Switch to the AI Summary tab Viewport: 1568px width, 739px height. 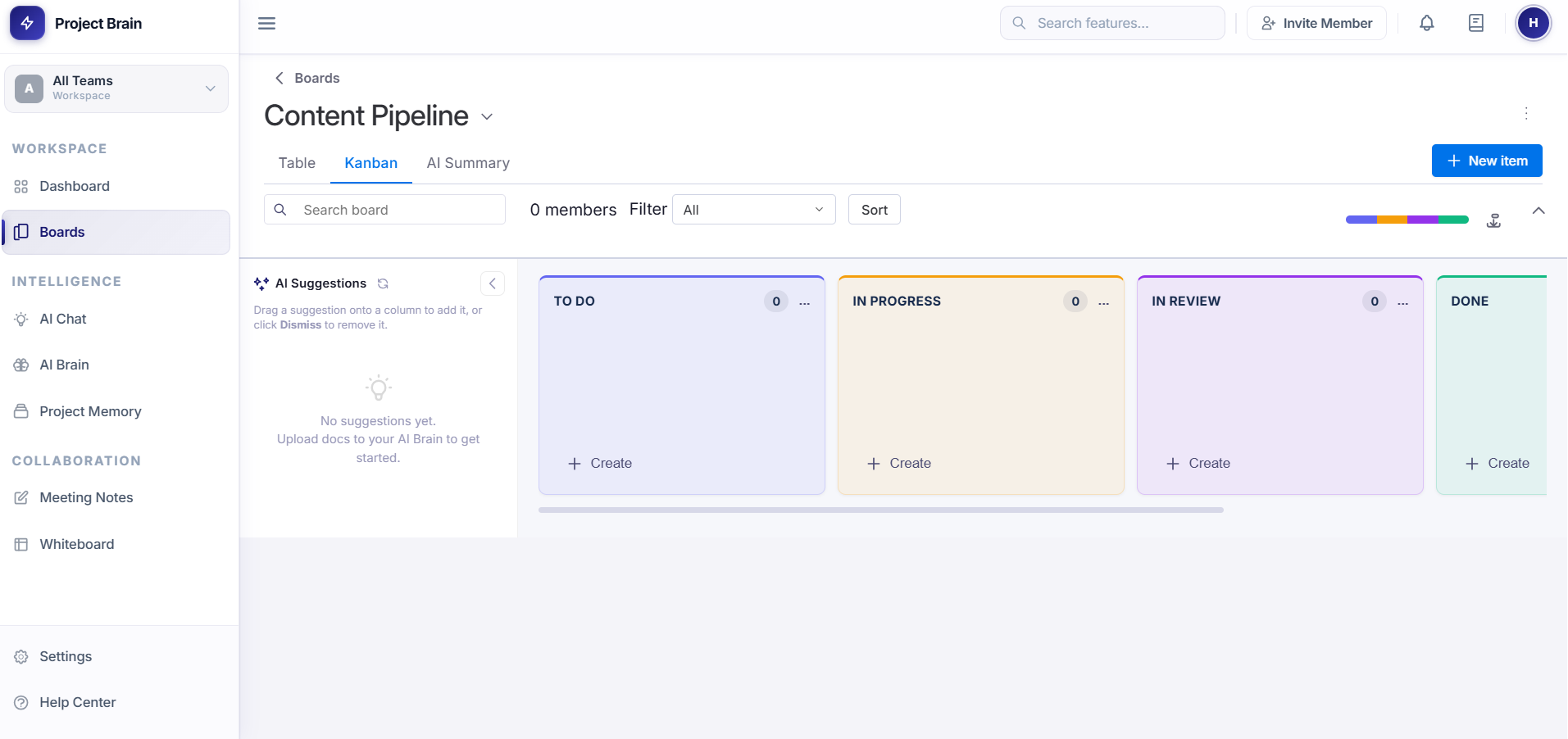point(468,163)
